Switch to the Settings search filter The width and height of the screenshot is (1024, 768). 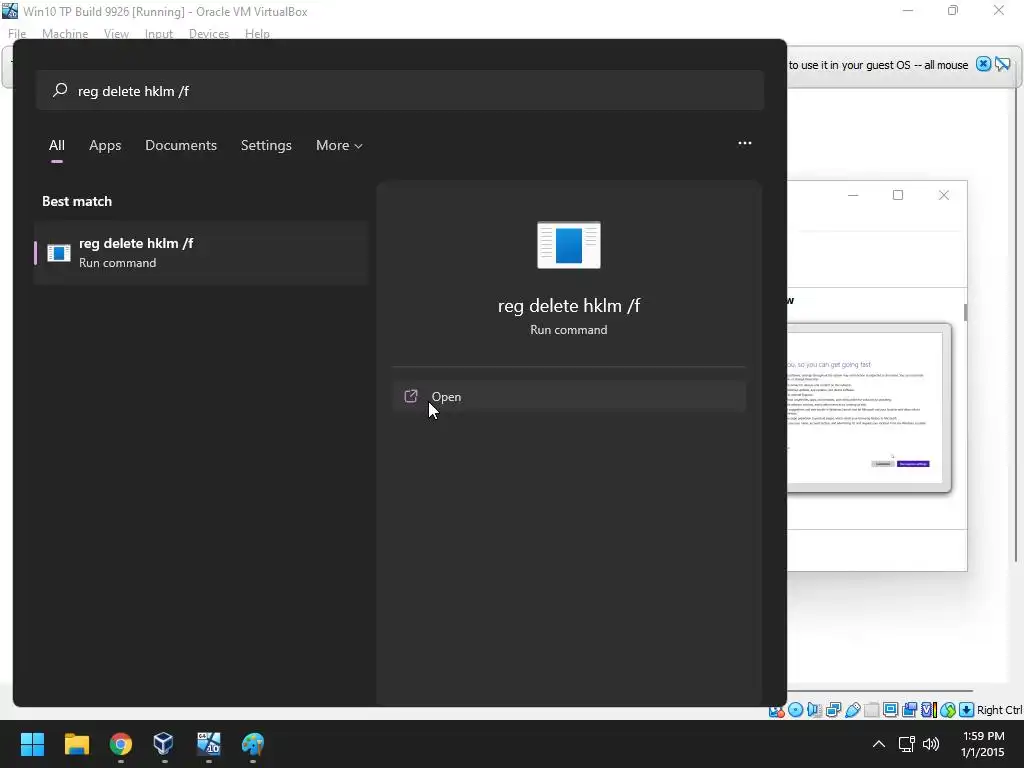(x=266, y=145)
